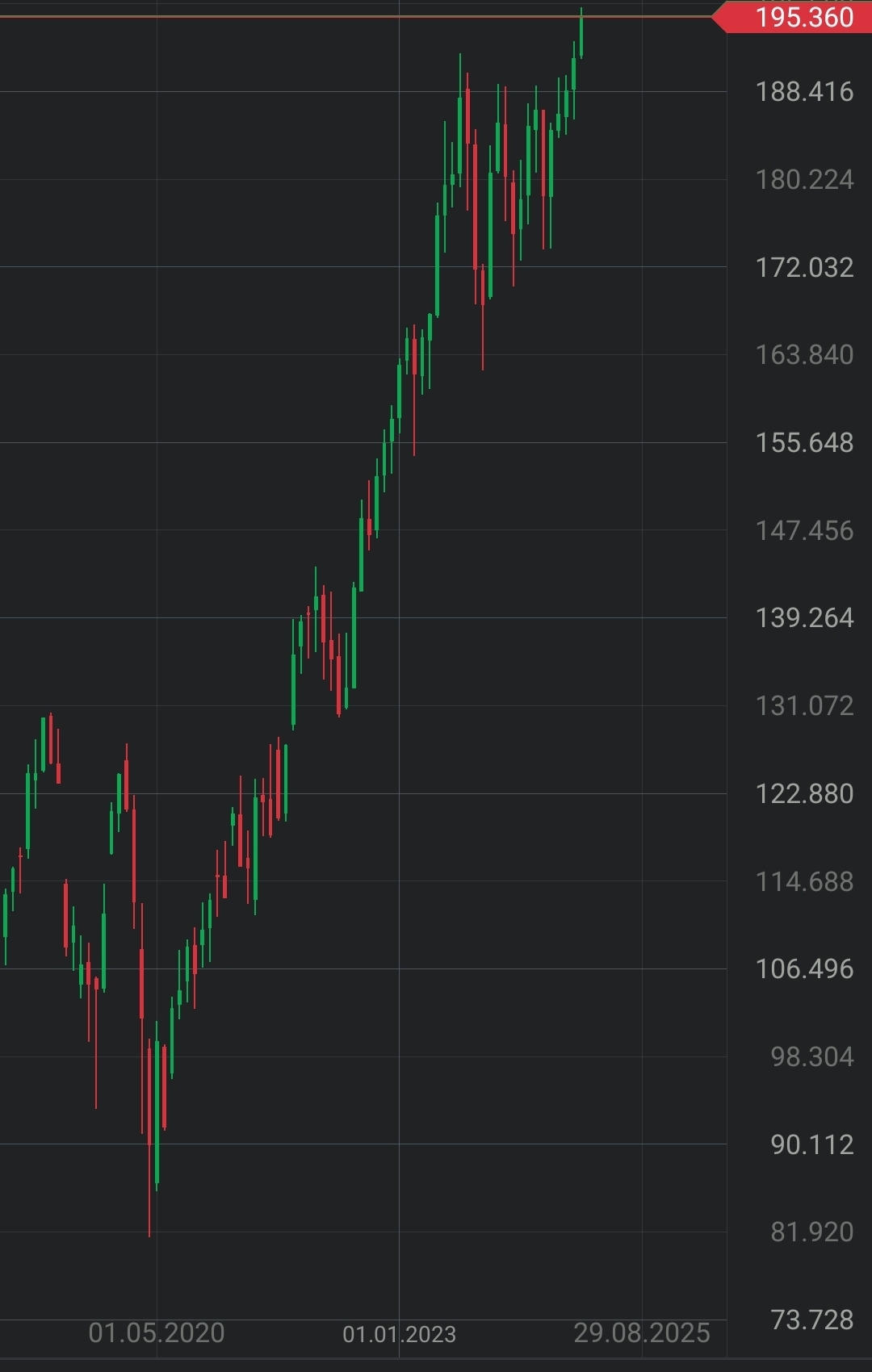Click the 155.648 price axis label
The width and height of the screenshot is (872, 1372).
(x=804, y=442)
